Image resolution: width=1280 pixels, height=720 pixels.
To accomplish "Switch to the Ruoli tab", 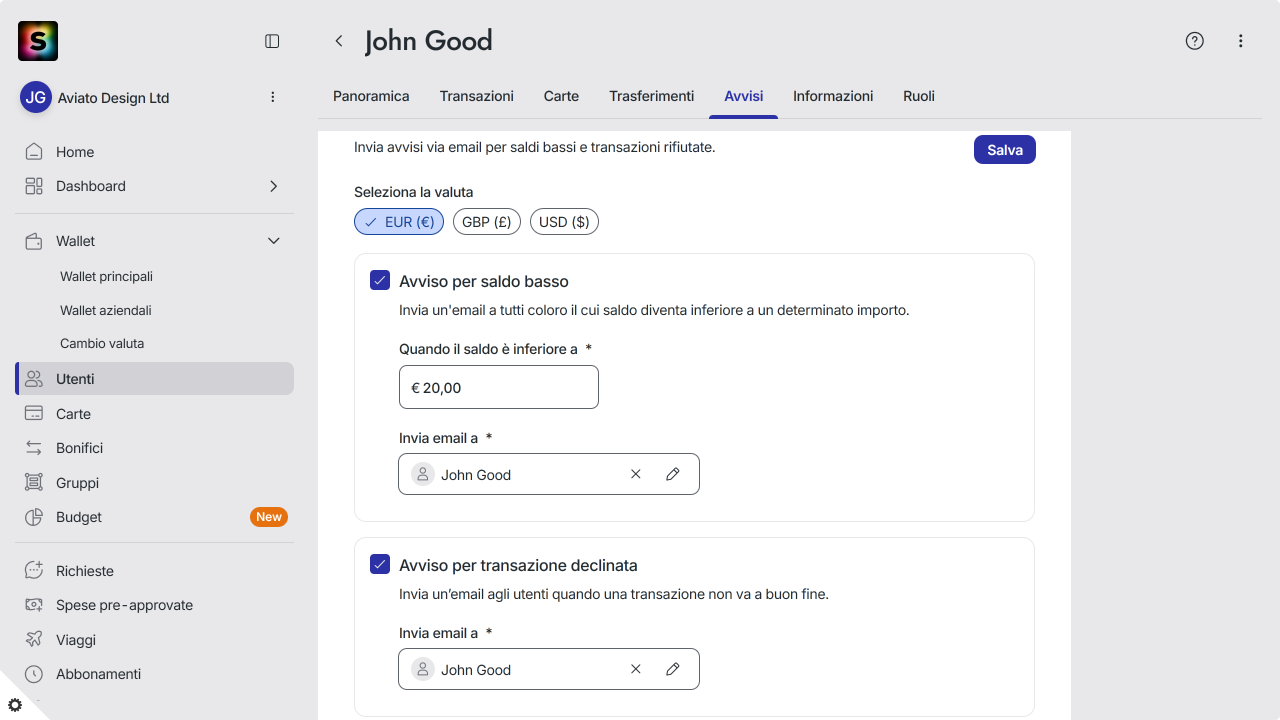I will coord(919,96).
